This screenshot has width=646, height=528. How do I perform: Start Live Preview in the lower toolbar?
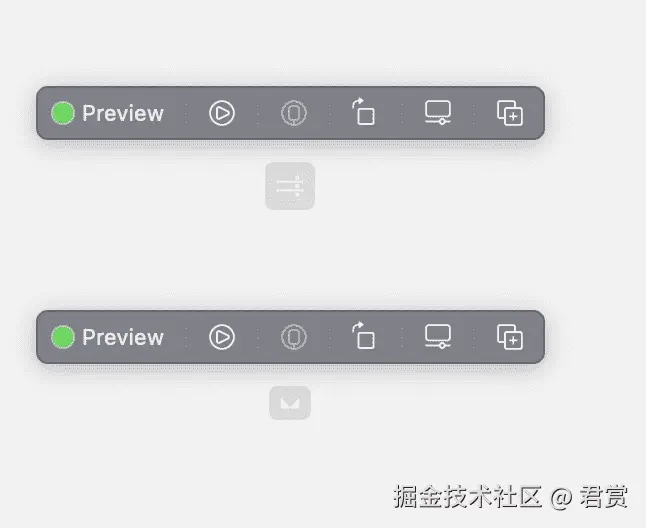222,337
